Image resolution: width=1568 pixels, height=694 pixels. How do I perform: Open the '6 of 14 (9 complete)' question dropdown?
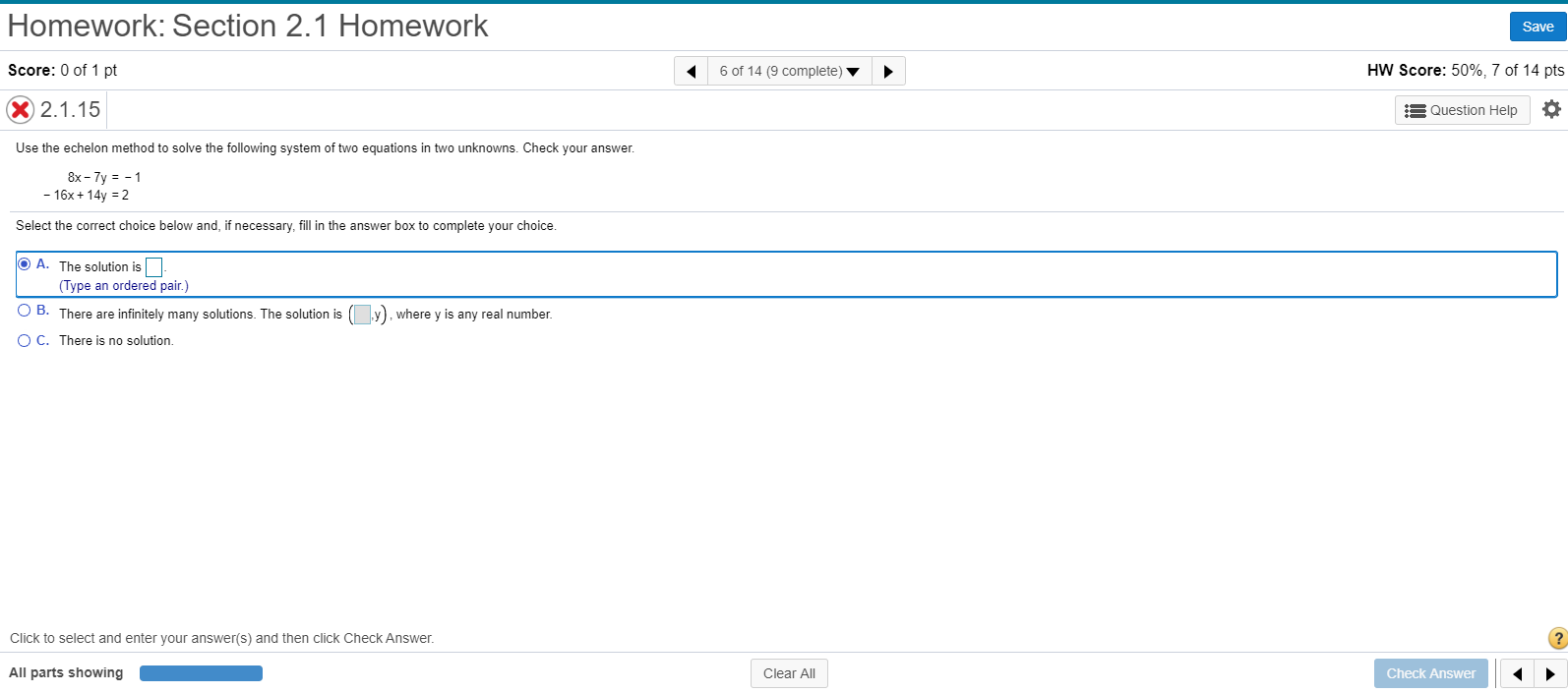point(789,71)
